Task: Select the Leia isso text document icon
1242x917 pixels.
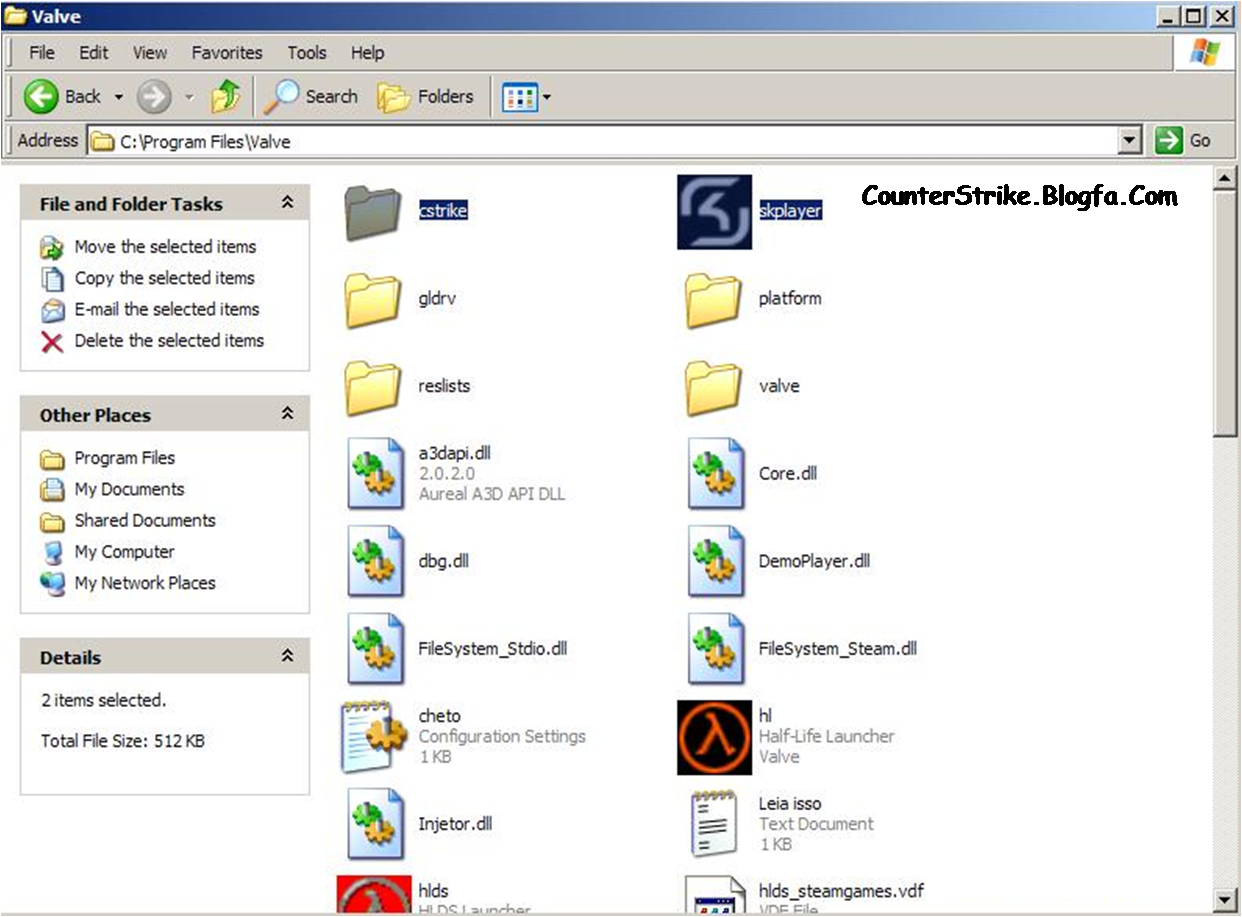Action: coord(714,824)
